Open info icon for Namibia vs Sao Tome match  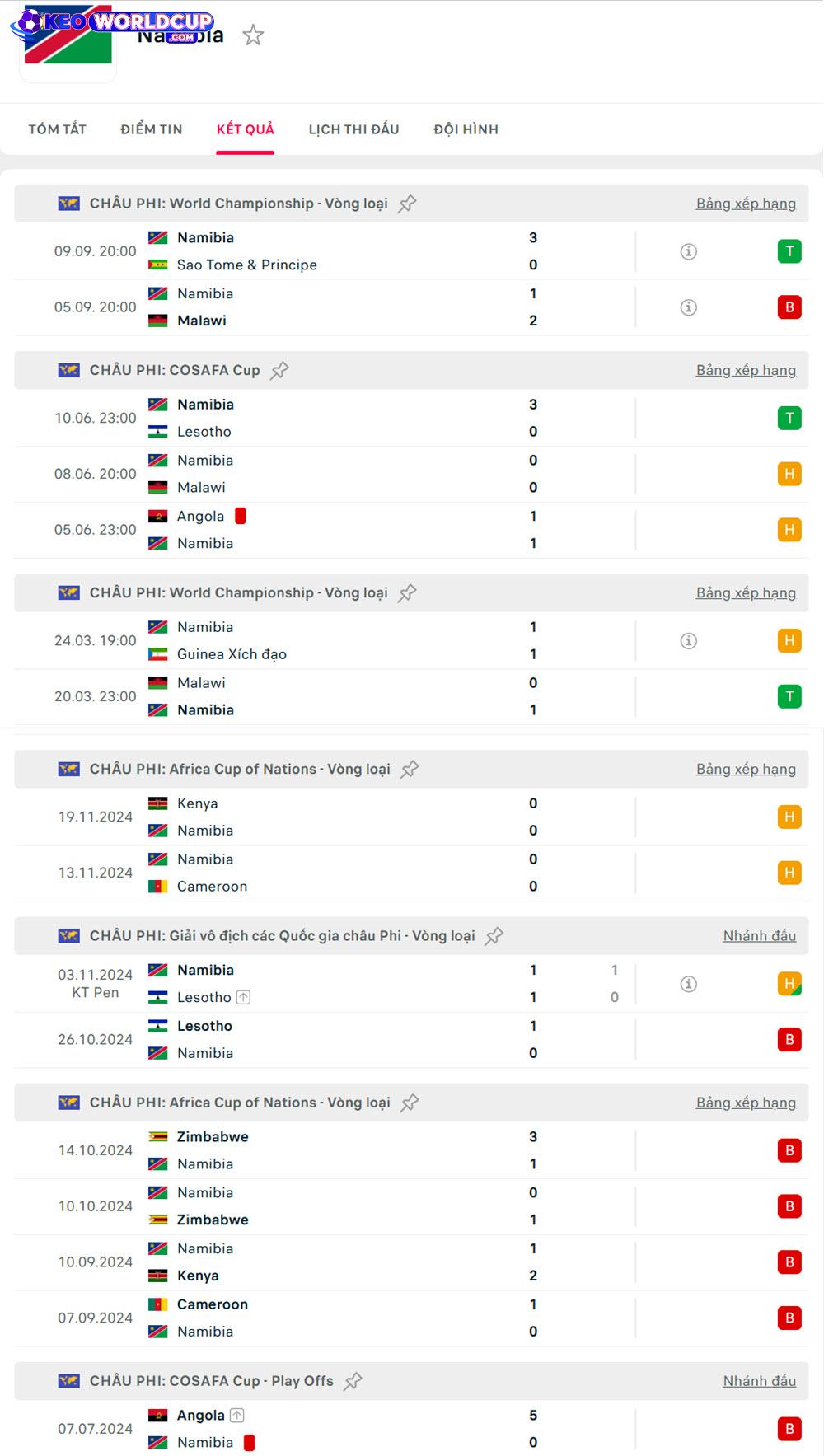coord(689,251)
